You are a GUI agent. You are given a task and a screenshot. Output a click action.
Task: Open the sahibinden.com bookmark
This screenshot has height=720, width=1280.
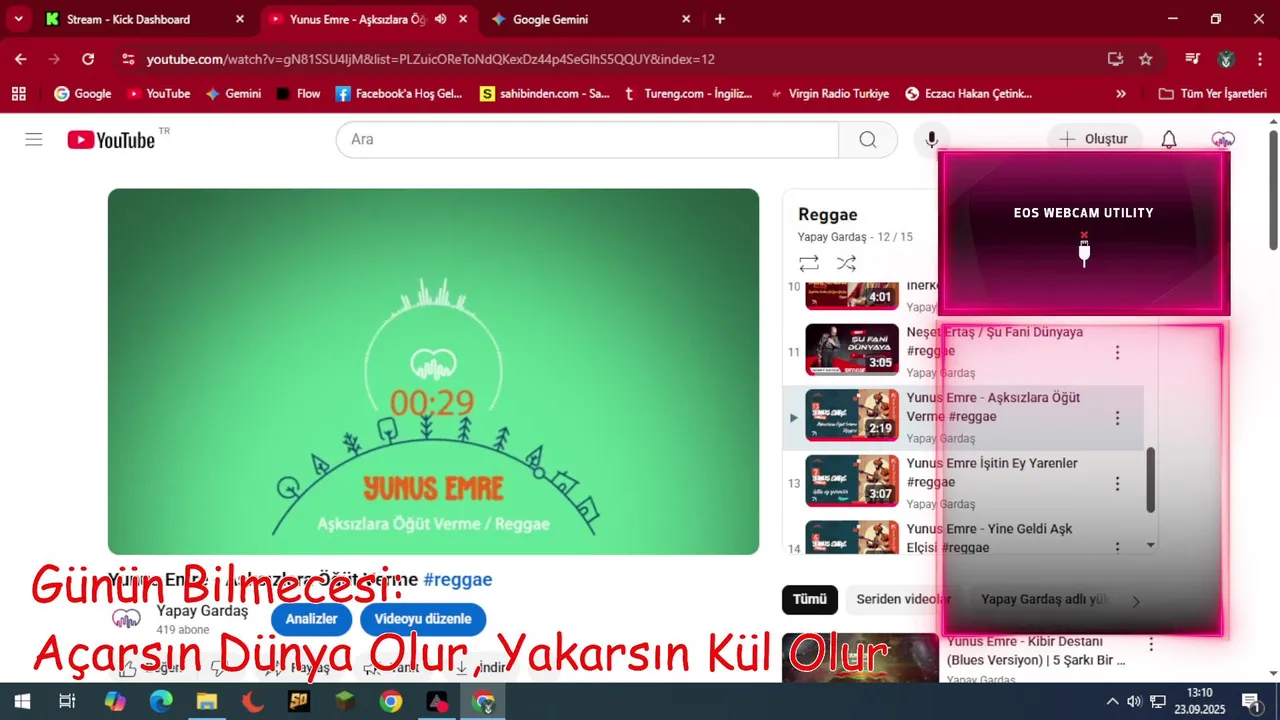tap(544, 93)
